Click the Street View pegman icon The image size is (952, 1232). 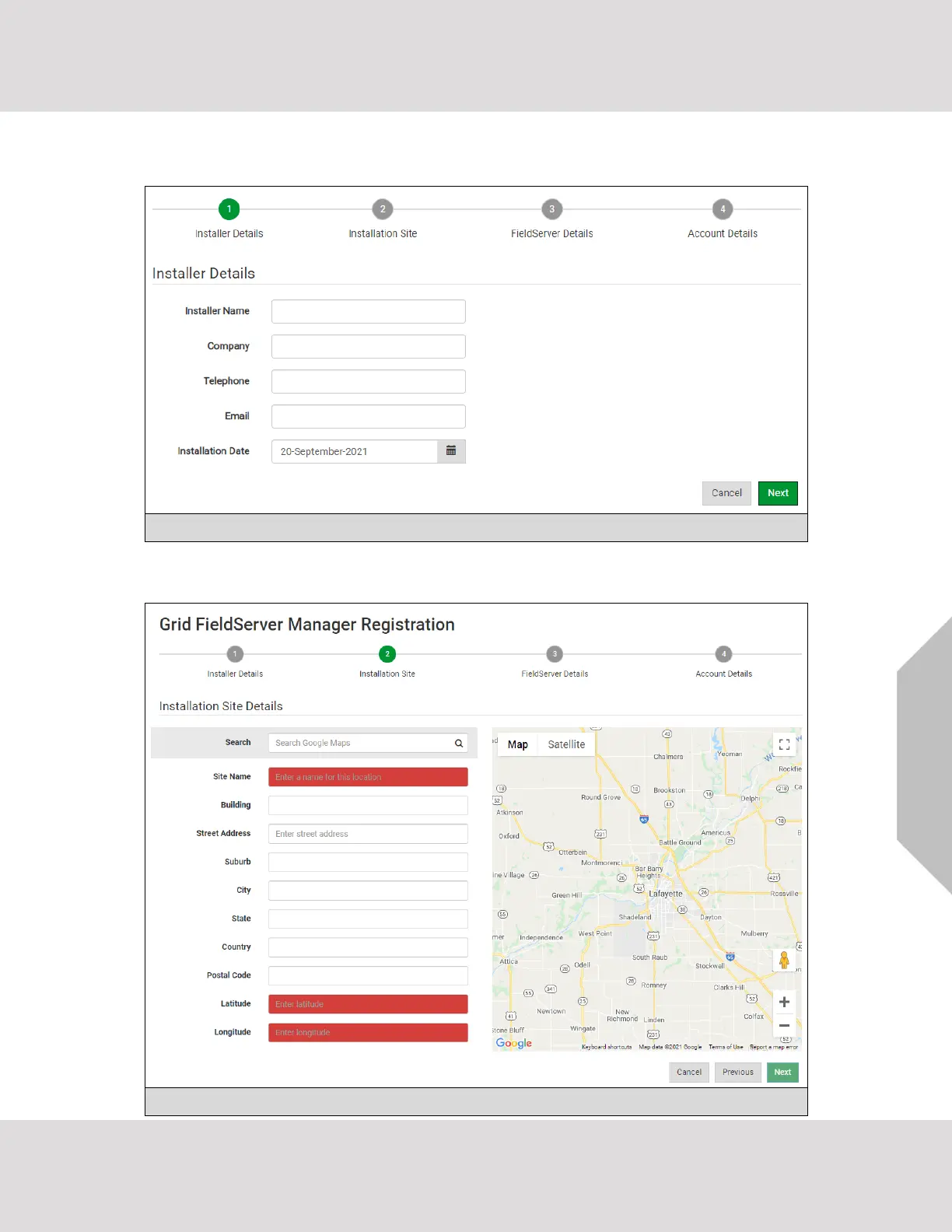tap(784, 961)
